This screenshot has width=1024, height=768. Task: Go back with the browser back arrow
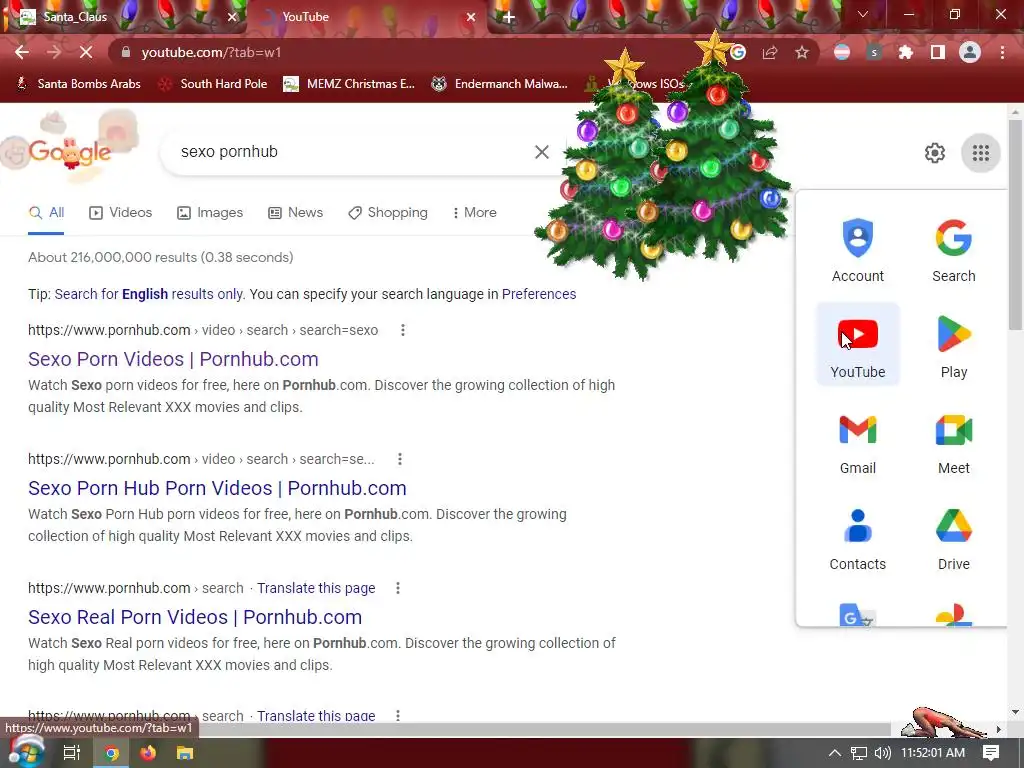coord(22,52)
